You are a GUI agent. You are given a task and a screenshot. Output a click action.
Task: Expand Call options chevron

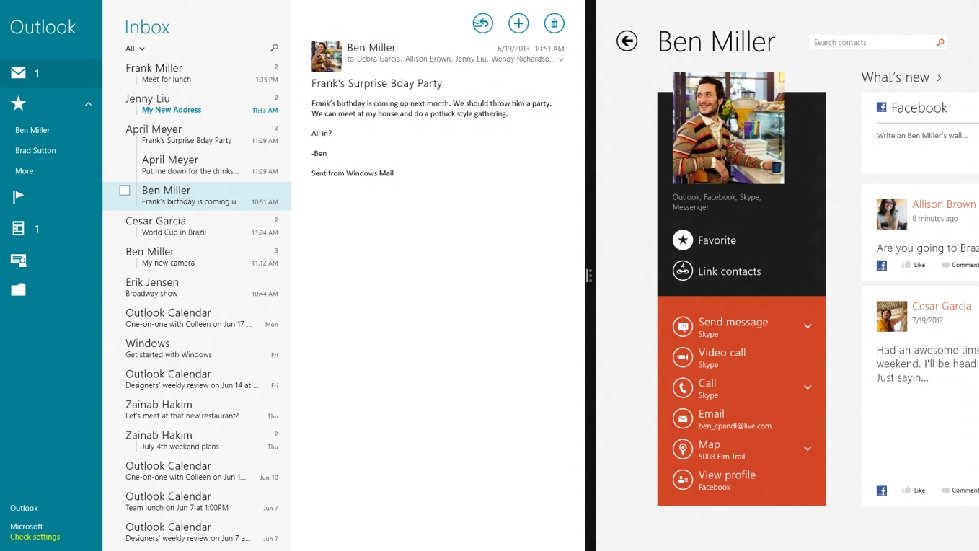coord(808,387)
